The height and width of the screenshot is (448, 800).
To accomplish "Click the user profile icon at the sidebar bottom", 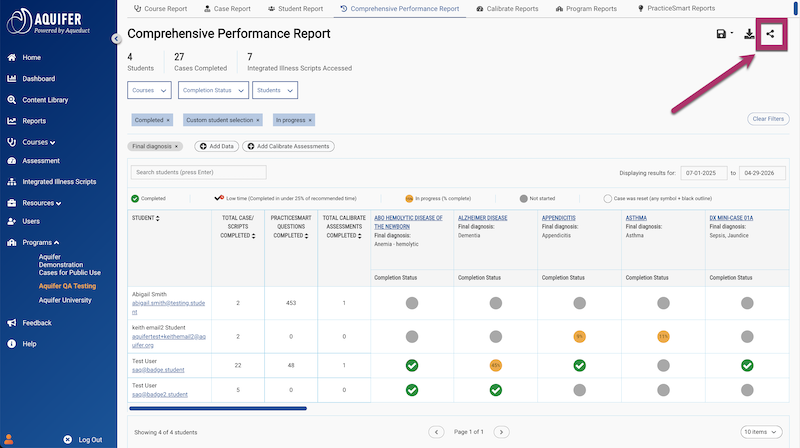I will click(x=9, y=439).
